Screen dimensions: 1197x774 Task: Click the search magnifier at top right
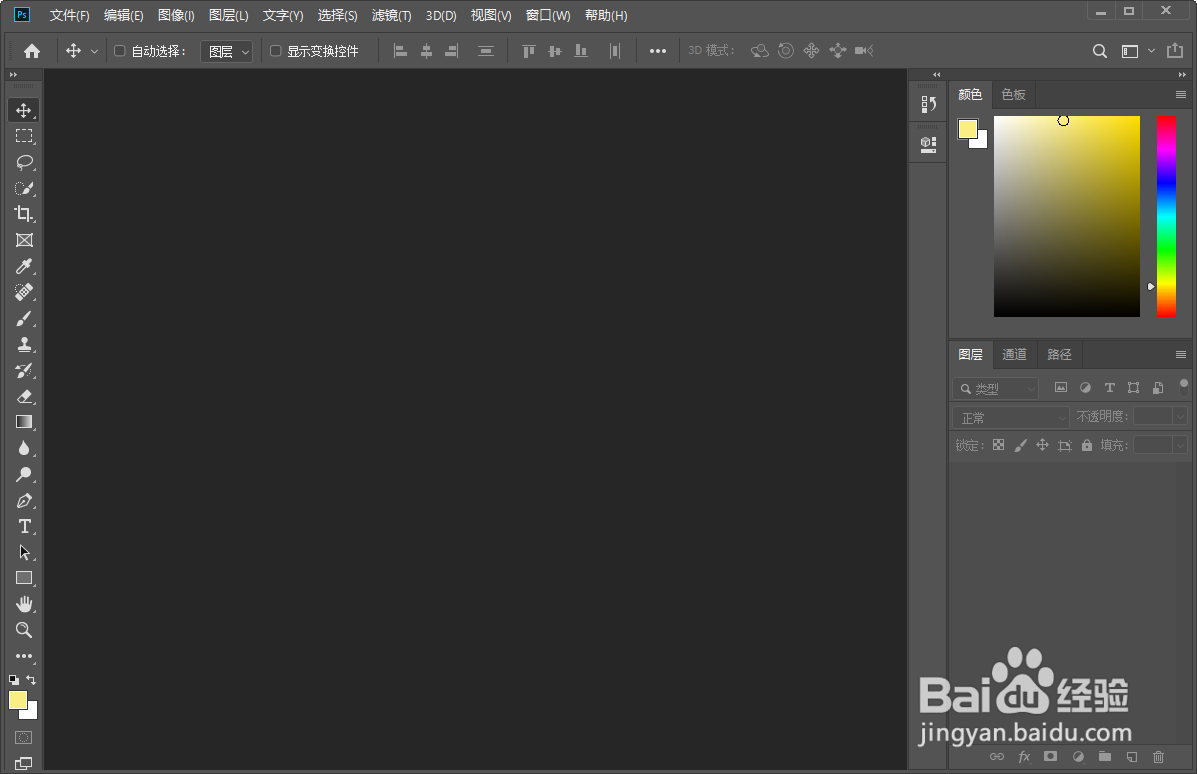1100,50
